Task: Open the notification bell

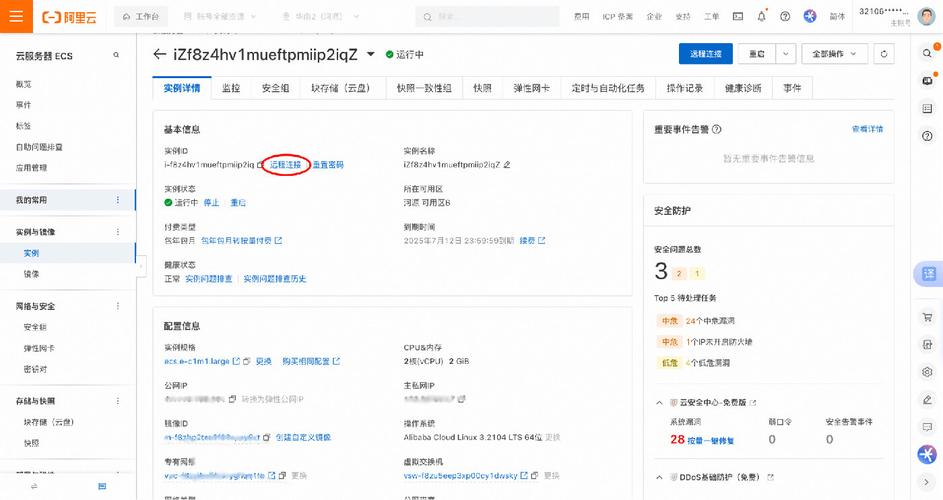Action: pyautogui.click(x=761, y=17)
